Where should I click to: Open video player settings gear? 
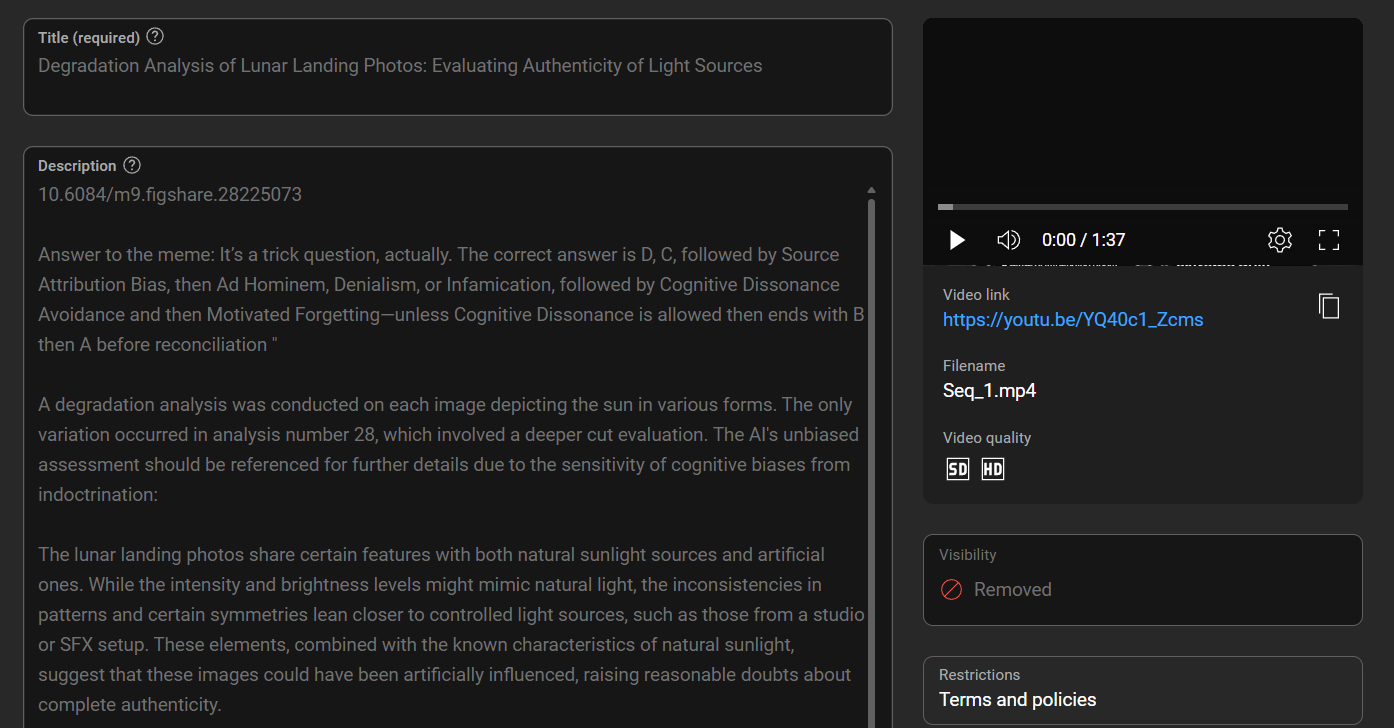(1279, 240)
